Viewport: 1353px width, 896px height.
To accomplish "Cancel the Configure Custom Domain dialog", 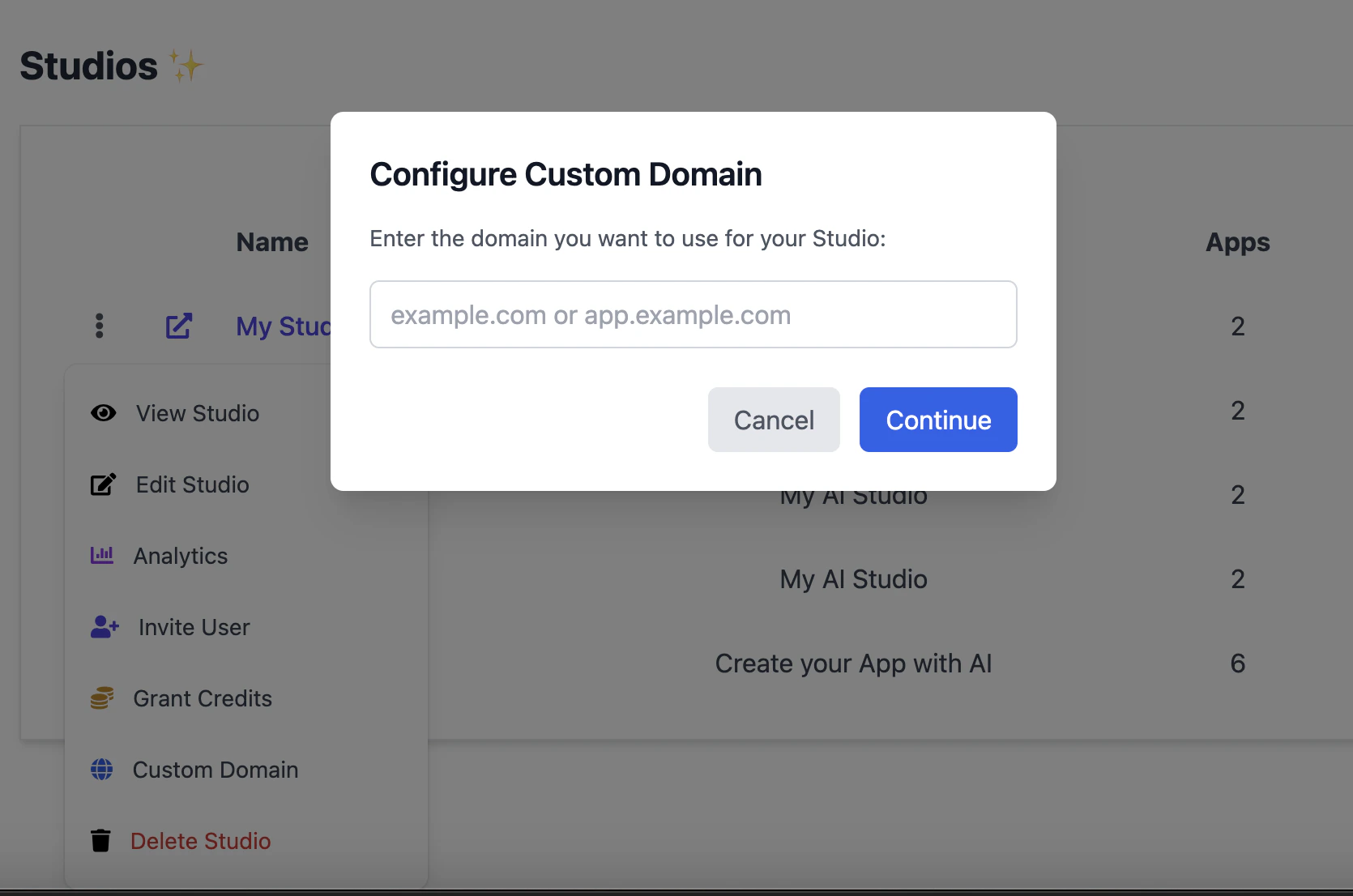I will (773, 420).
